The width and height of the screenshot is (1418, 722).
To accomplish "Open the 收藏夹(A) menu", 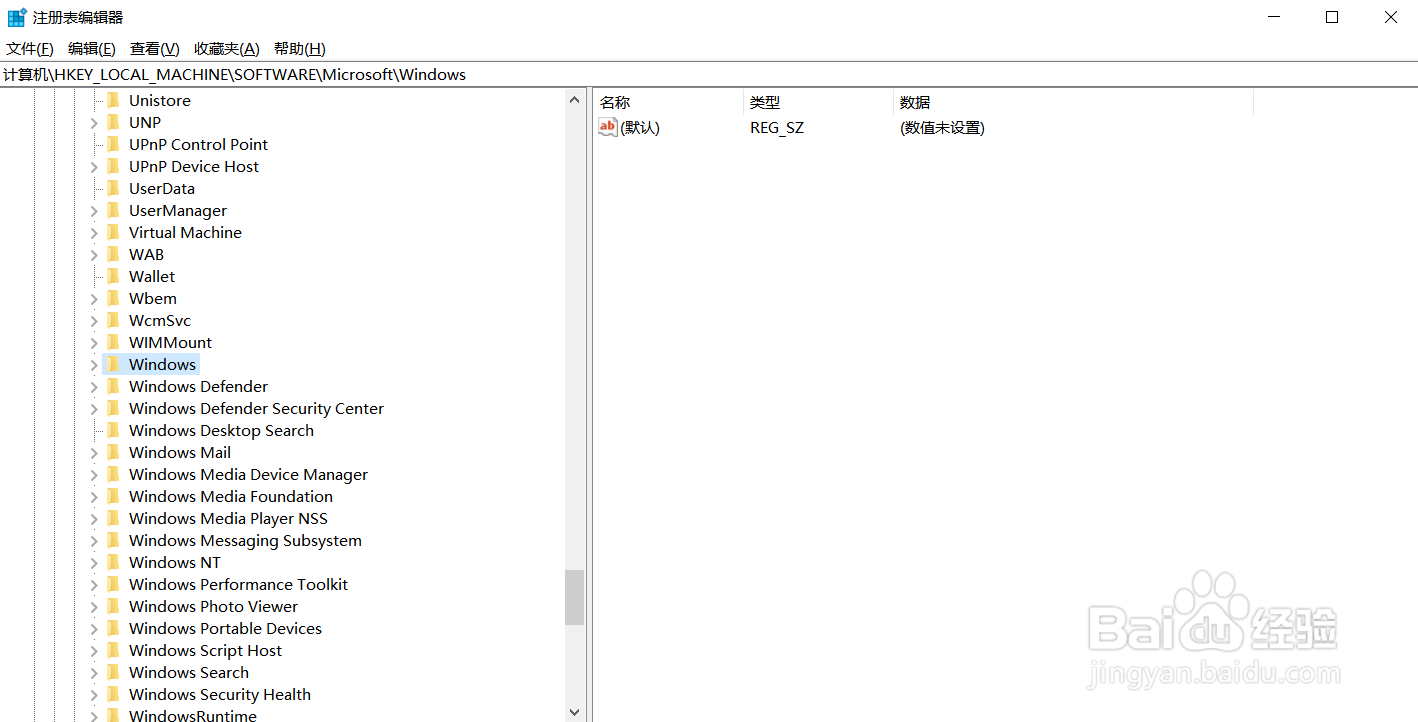I will pyautogui.click(x=227, y=49).
